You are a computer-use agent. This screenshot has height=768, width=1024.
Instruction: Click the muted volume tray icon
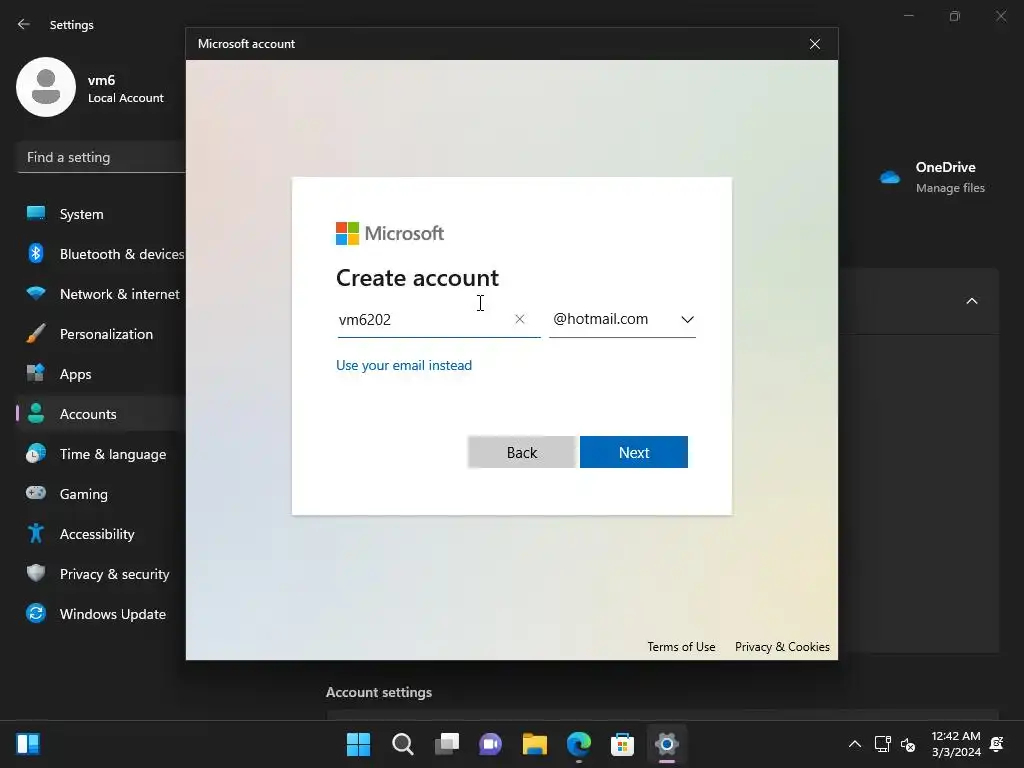[908, 744]
